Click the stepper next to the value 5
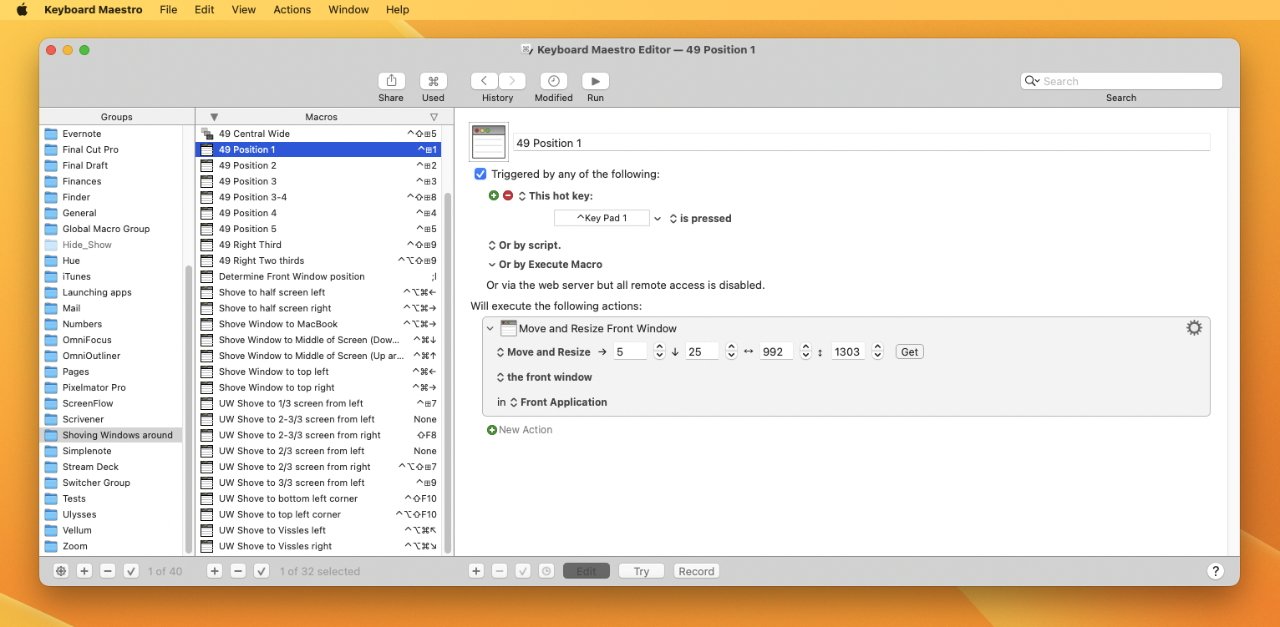The image size is (1280, 627). [658, 352]
